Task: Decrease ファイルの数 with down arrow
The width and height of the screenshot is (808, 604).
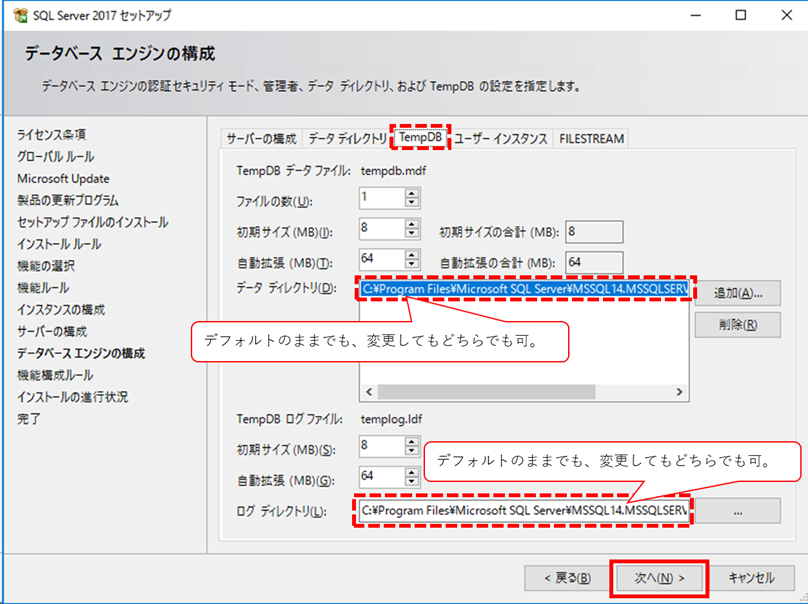Action: (x=412, y=203)
